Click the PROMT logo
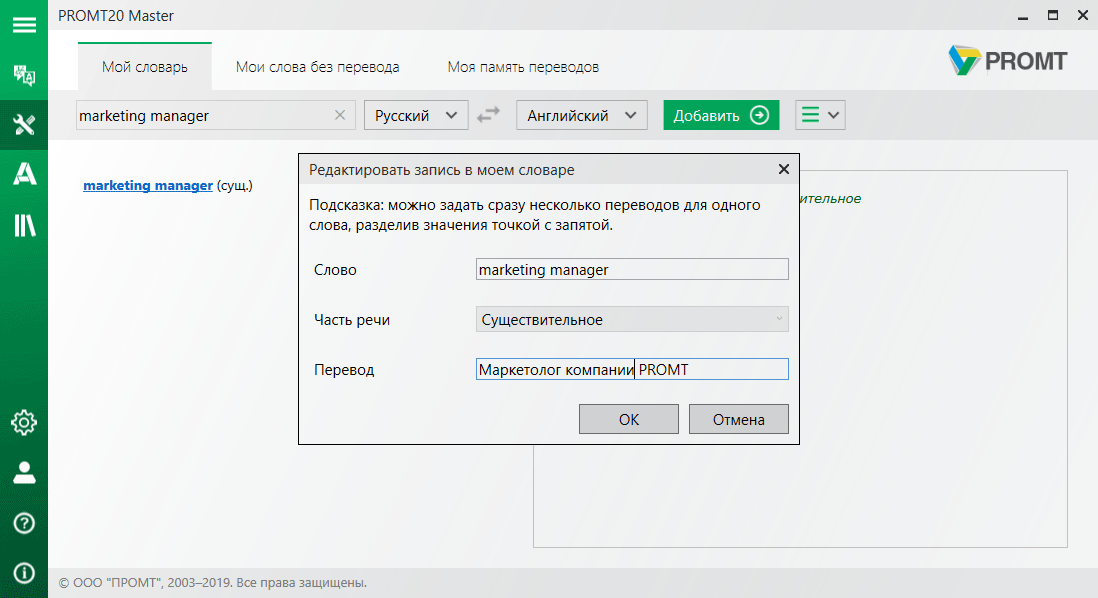 click(x=1008, y=61)
